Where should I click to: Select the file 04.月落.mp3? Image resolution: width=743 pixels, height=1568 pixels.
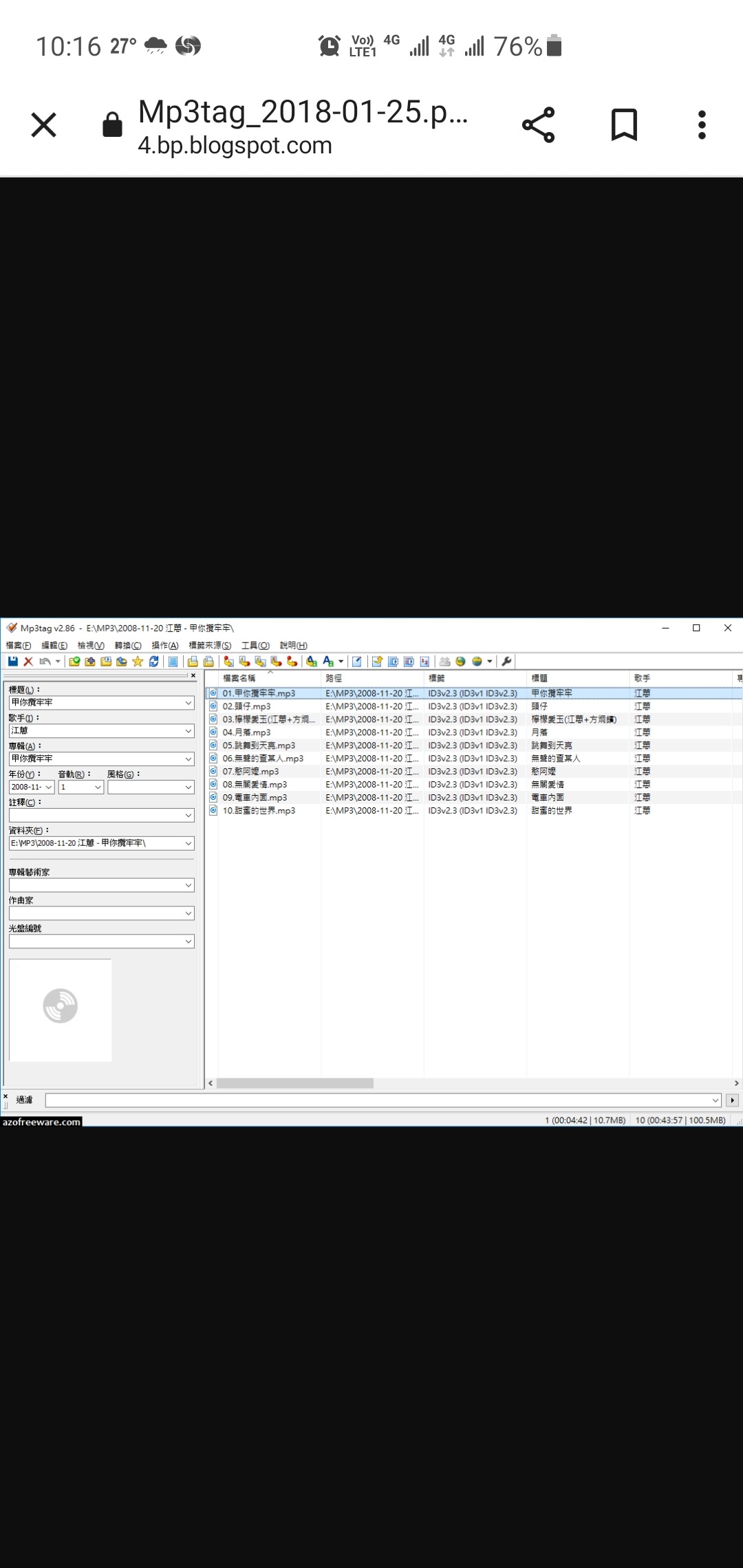[246, 732]
